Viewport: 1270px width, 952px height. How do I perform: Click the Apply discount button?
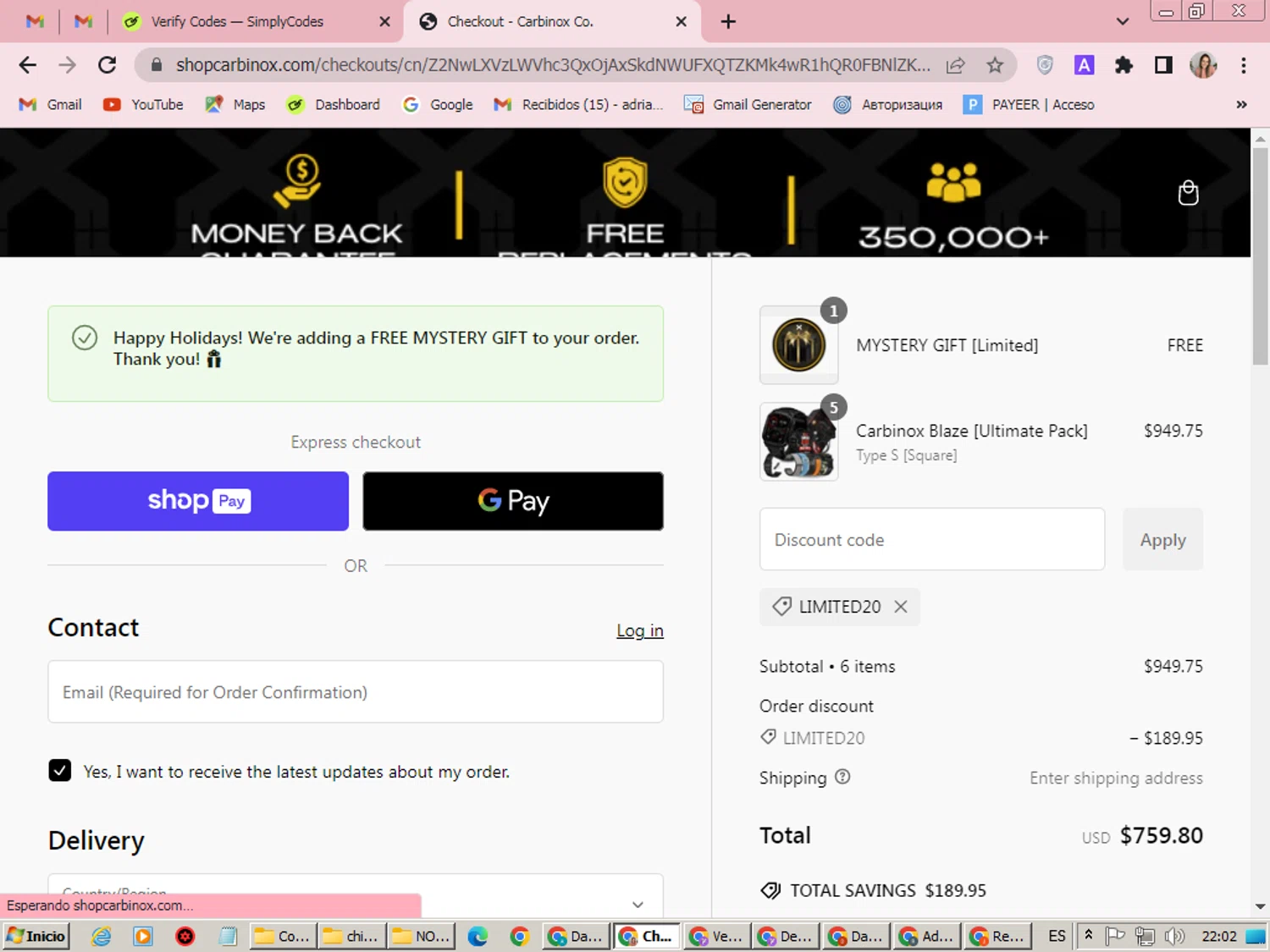point(1162,539)
